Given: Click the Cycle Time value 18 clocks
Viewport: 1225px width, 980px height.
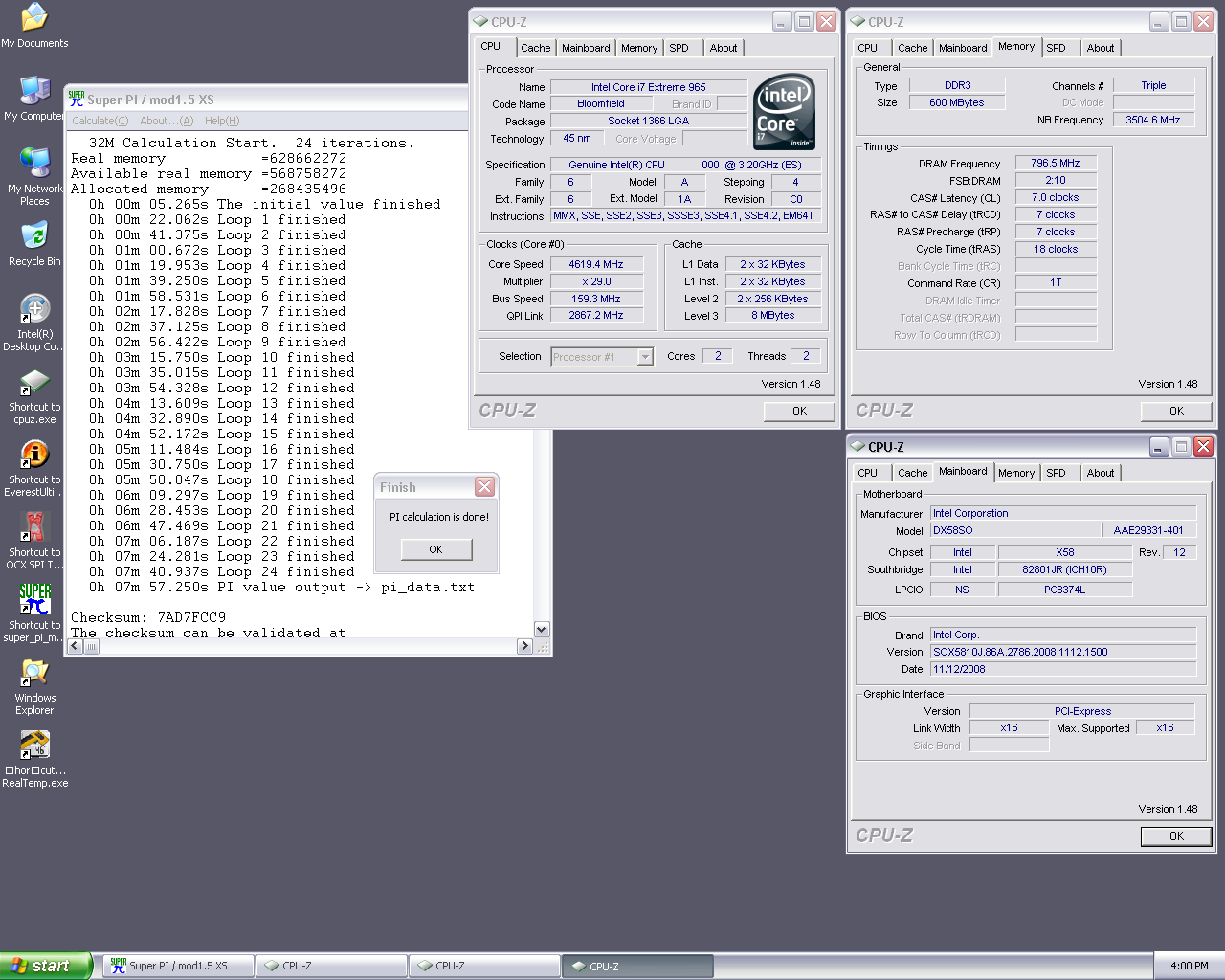Looking at the screenshot, I should 1056,249.
